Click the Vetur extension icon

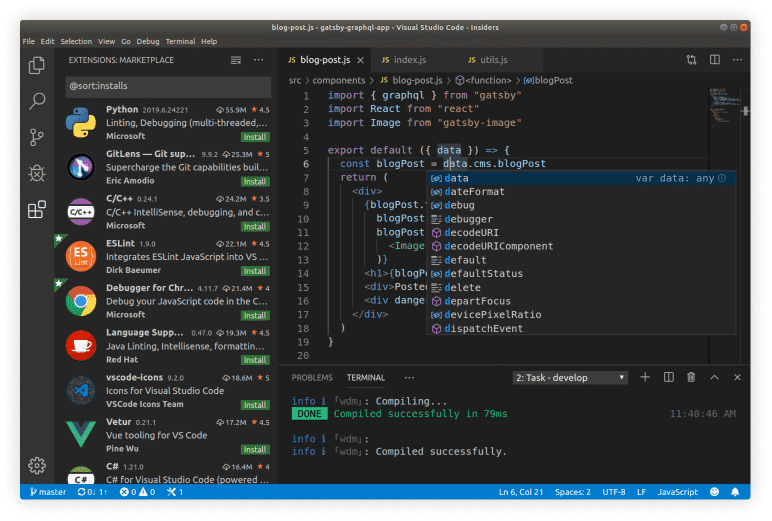pyautogui.click(x=81, y=435)
